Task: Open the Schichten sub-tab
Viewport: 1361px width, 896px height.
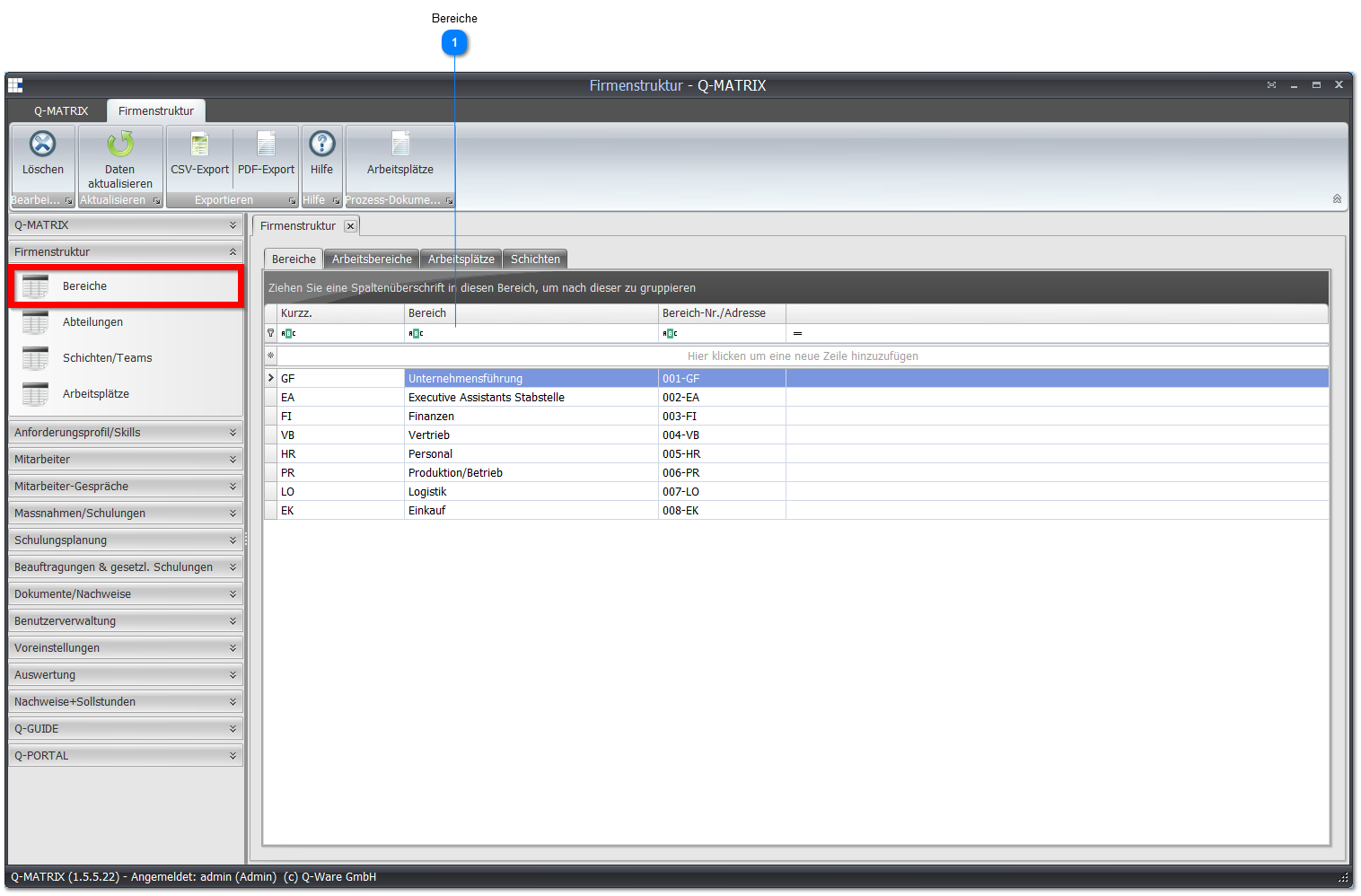Action: tap(535, 259)
